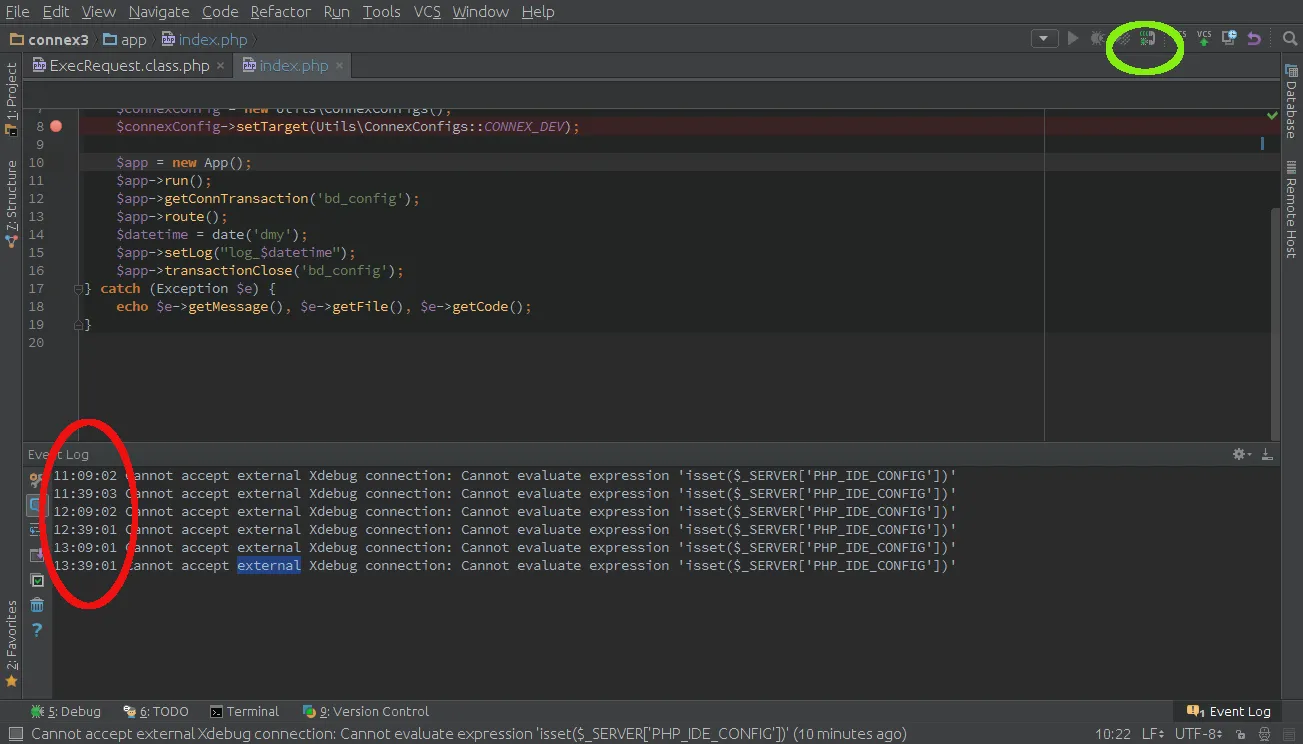Open the Tools menu
1303x744 pixels.
381,12
